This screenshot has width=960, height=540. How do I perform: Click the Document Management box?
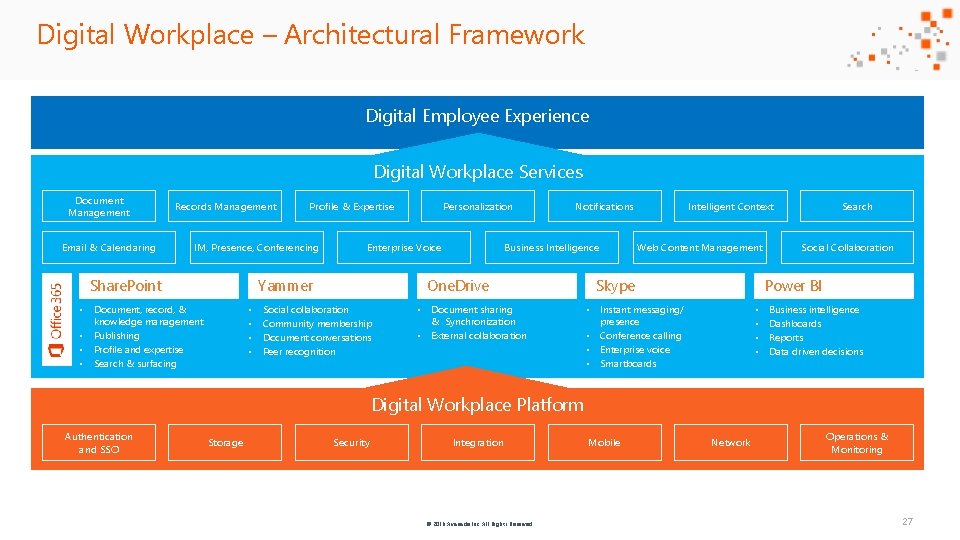[x=99, y=206]
